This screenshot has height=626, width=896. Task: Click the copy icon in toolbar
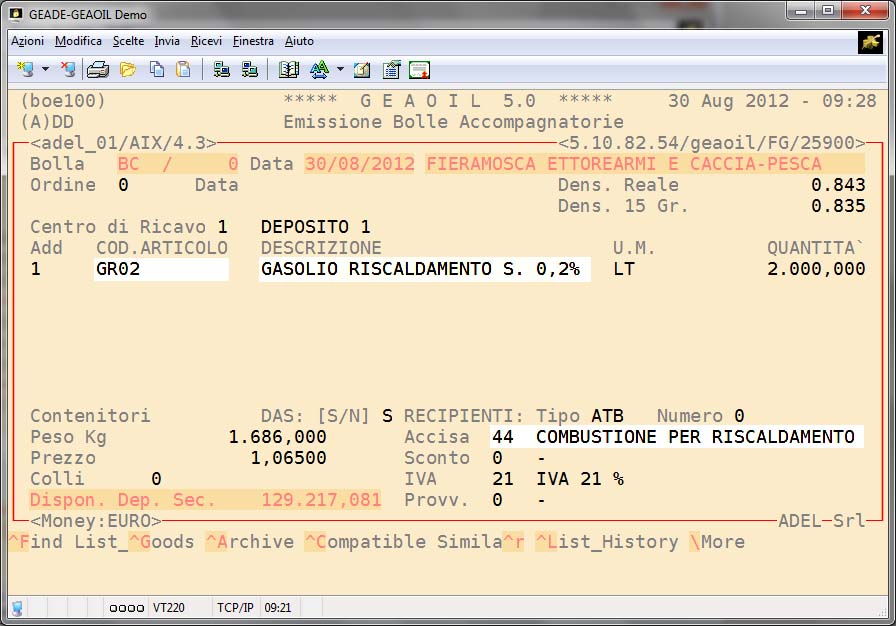pyautogui.click(x=156, y=70)
